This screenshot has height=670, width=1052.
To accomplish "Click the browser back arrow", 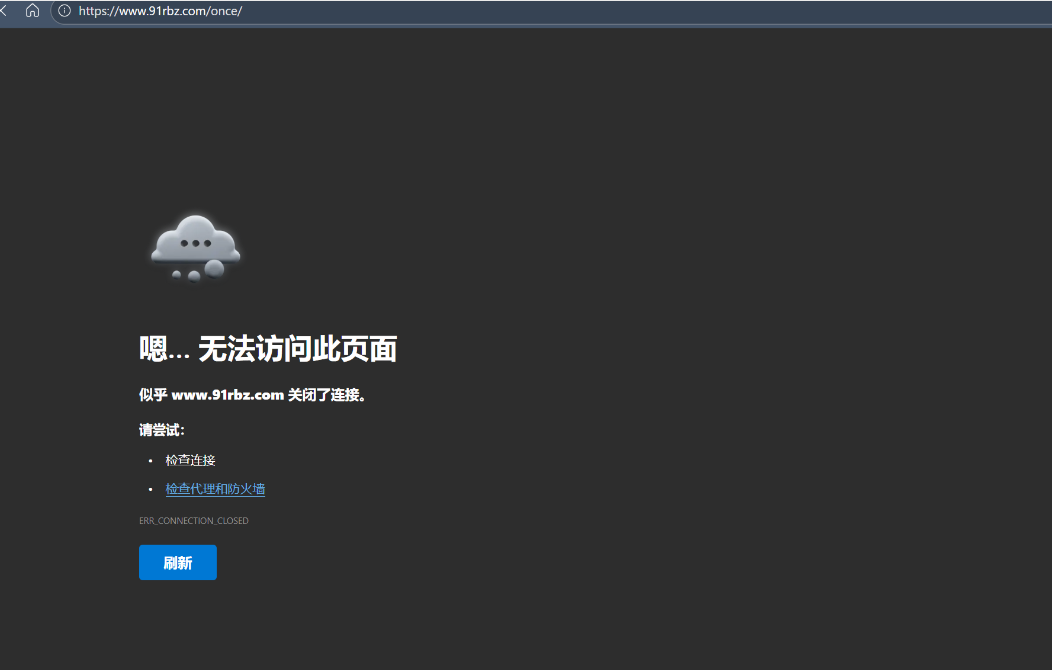I will [x=4, y=11].
